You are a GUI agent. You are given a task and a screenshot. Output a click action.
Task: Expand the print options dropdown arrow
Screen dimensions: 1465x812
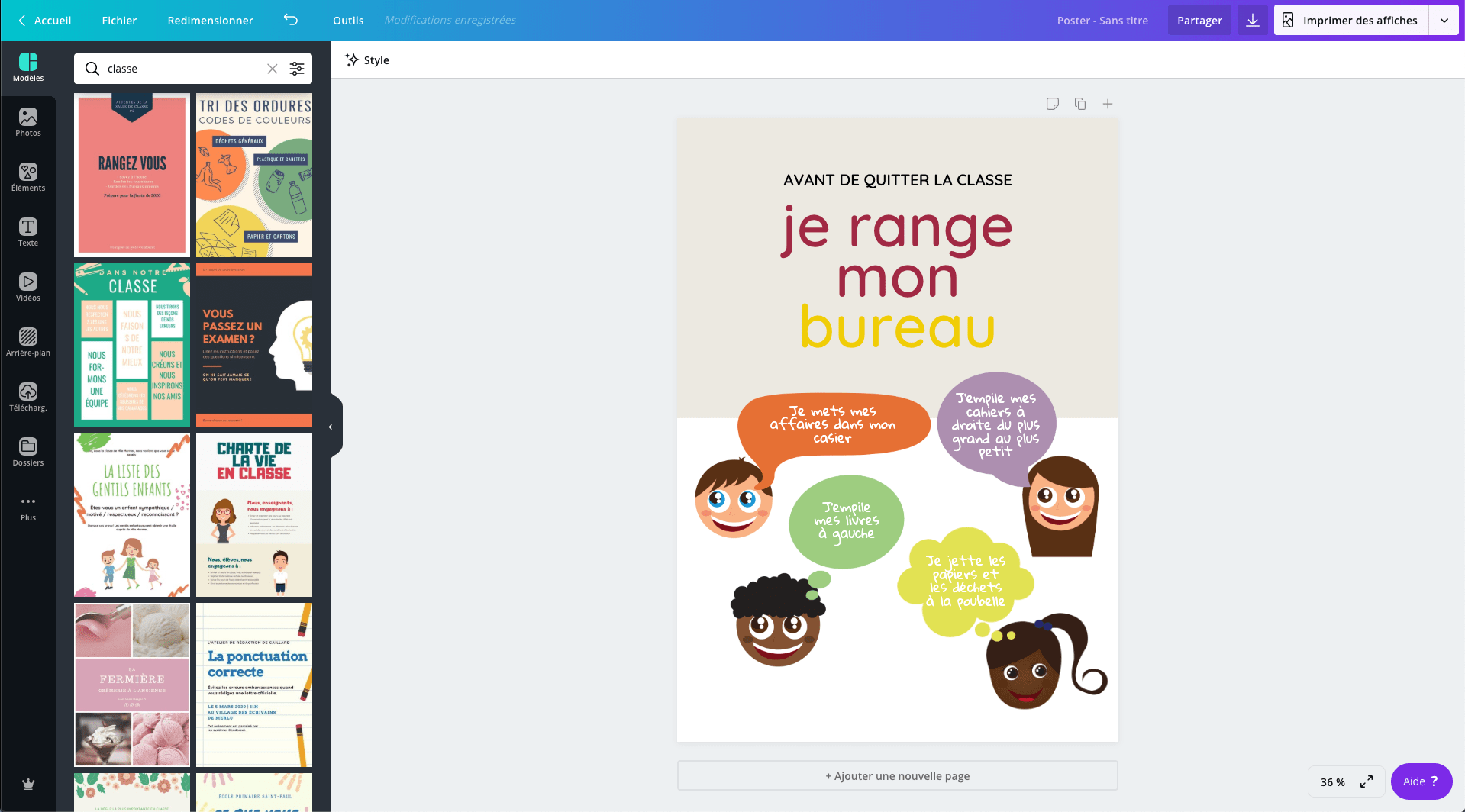point(1444,21)
